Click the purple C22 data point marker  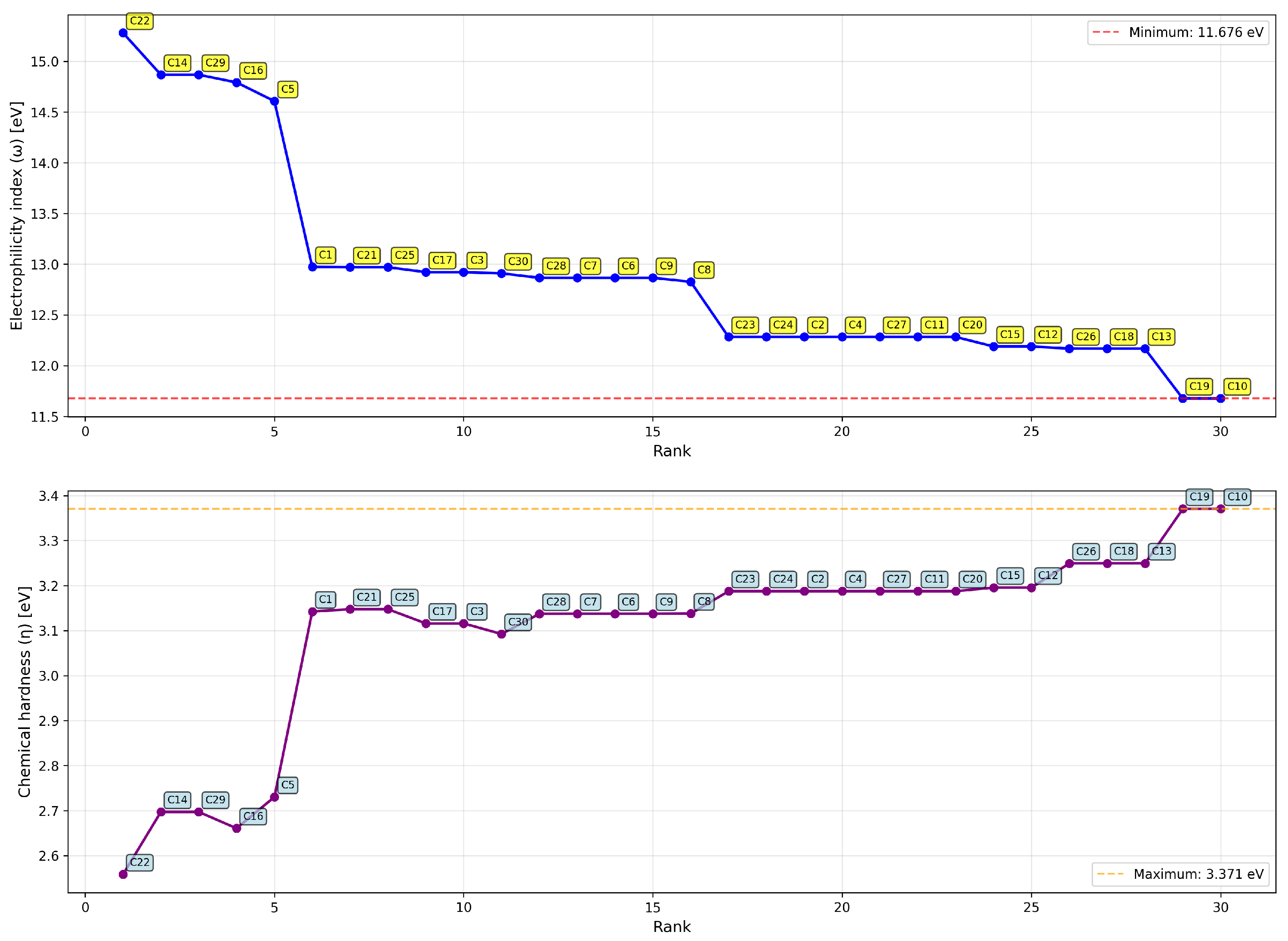123,875
